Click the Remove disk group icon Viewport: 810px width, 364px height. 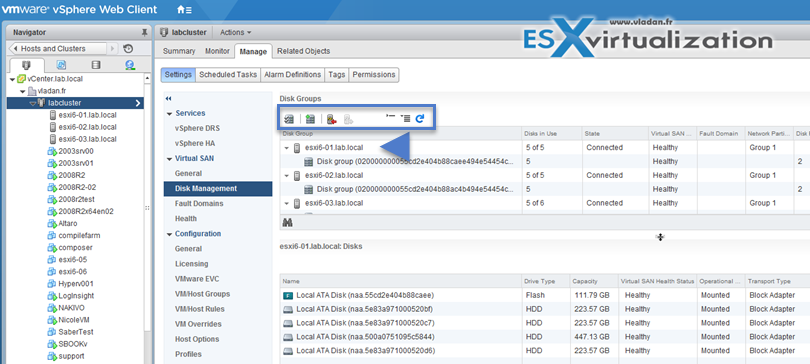click(332, 119)
